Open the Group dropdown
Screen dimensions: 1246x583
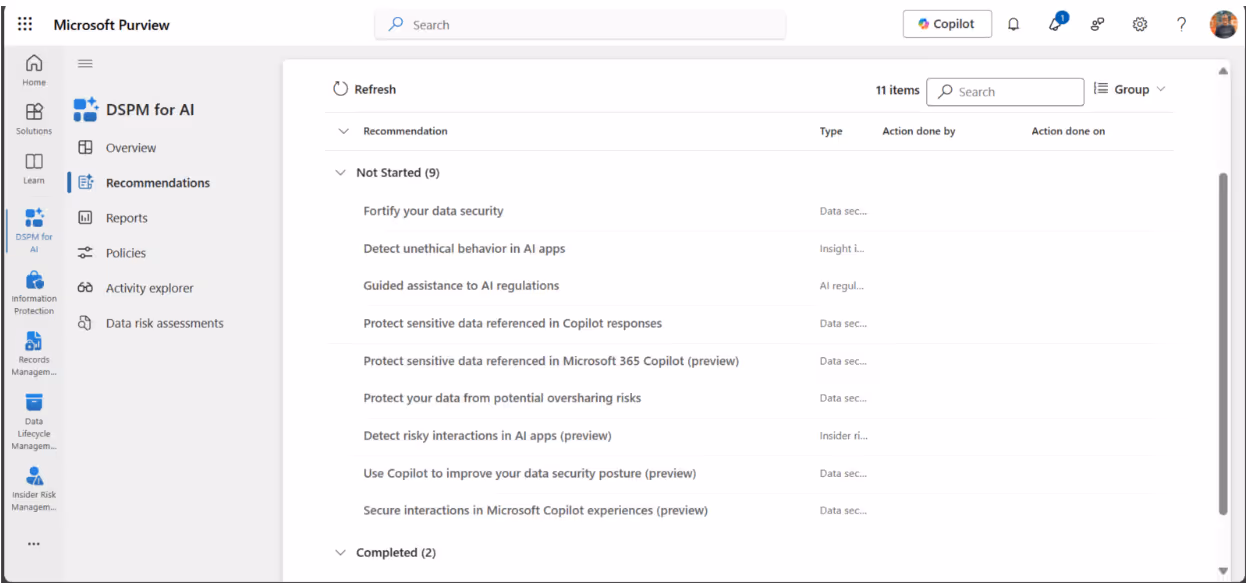[1129, 90]
